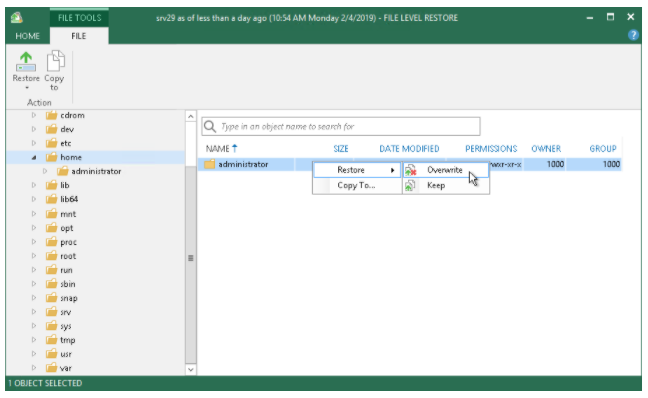Expand the lib tree node
This screenshot has height=398, width=648.
click(34, 186)
